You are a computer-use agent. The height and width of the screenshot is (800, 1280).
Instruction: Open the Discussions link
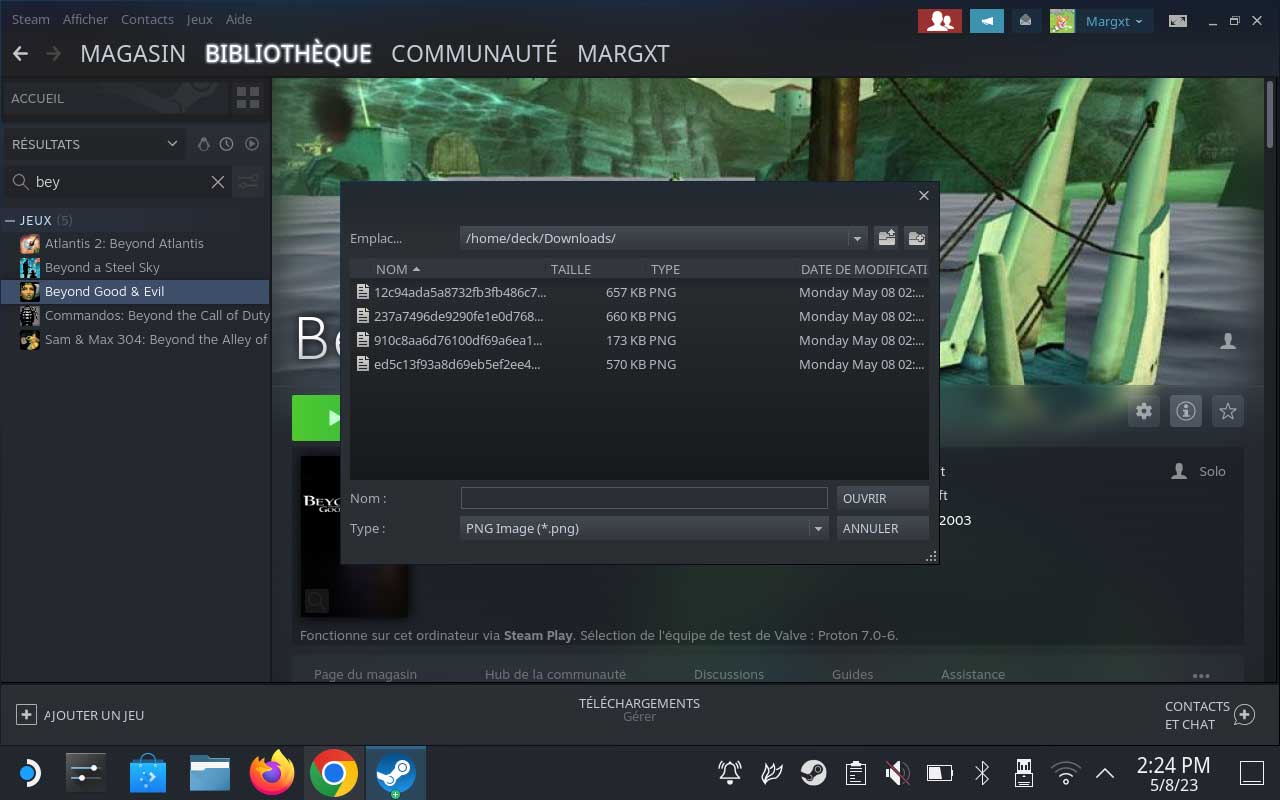[729, 674]
